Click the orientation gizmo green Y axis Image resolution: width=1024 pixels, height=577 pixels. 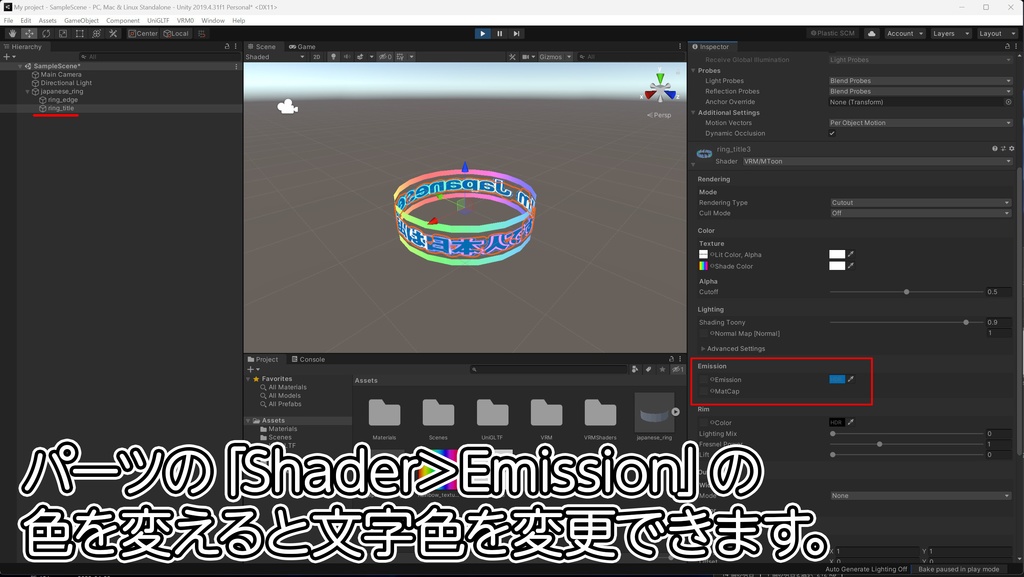coord(660,78)
